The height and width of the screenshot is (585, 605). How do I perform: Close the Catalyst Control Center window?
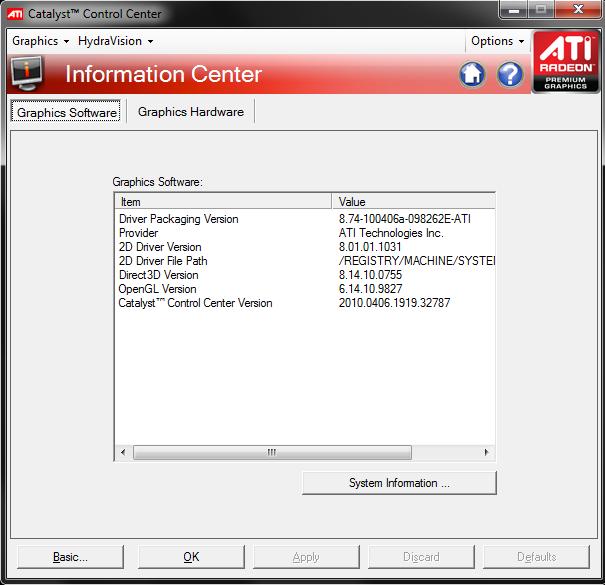[x=578, y=10]
